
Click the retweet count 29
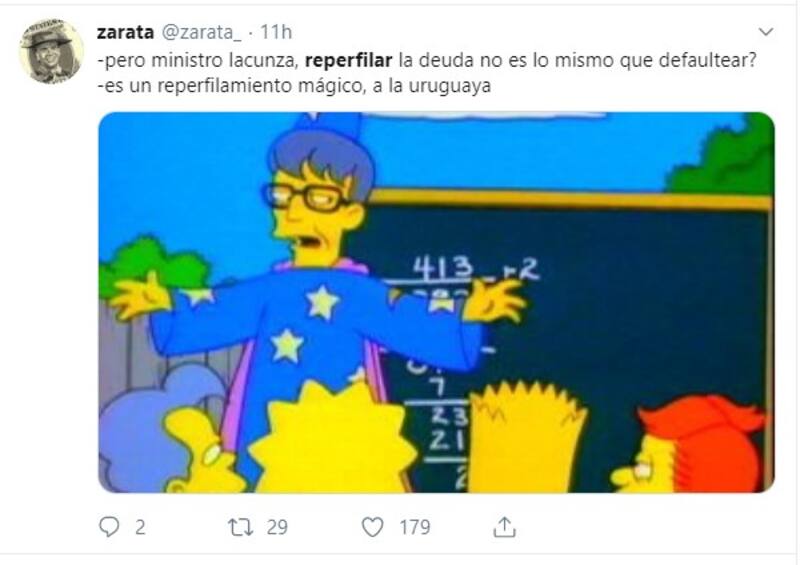click(277, 527)
